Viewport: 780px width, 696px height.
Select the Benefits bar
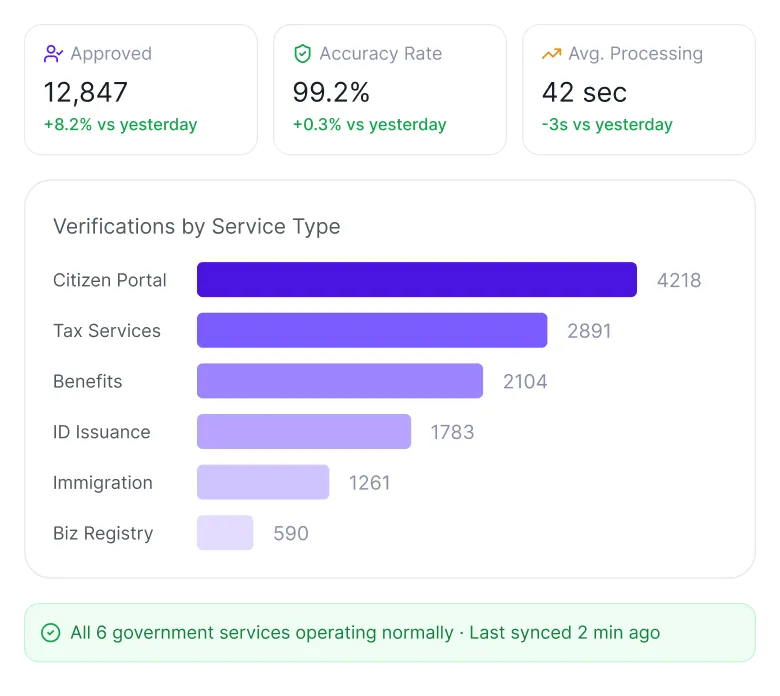tap(340, 381)
